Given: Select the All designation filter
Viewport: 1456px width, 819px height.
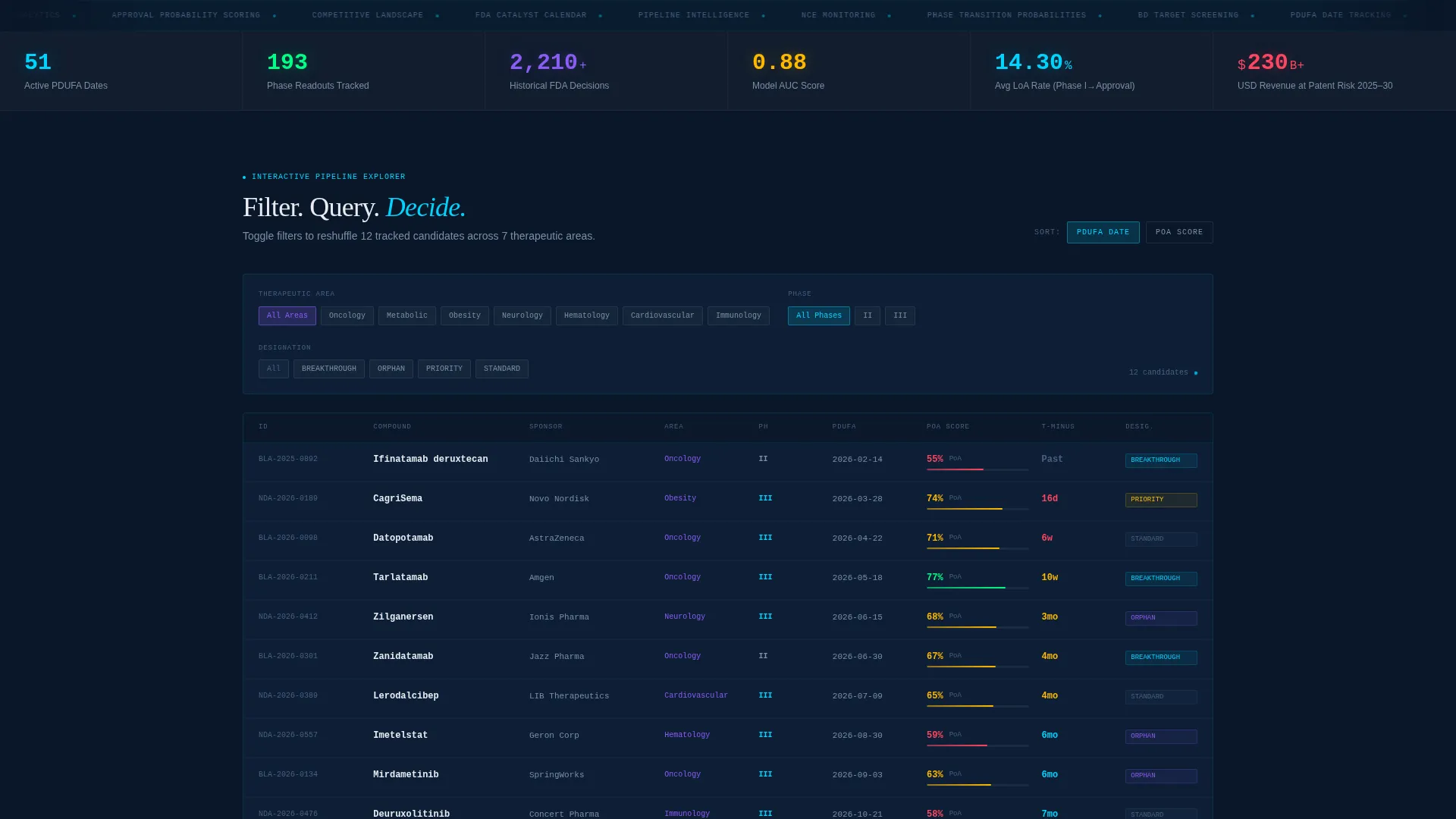Looking at the screenshot, I should click(273, 369).
